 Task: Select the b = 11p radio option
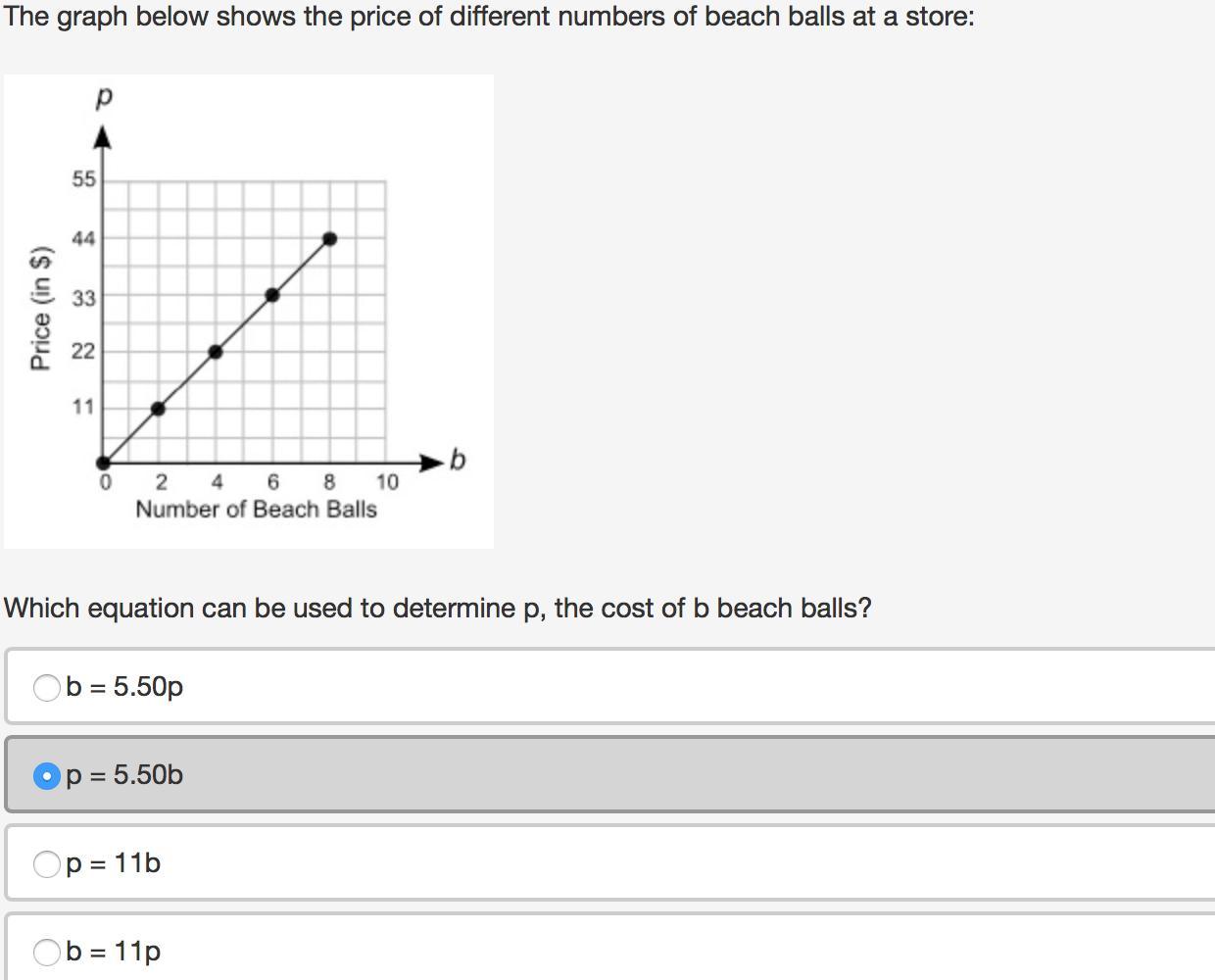(x=46, y=952)
